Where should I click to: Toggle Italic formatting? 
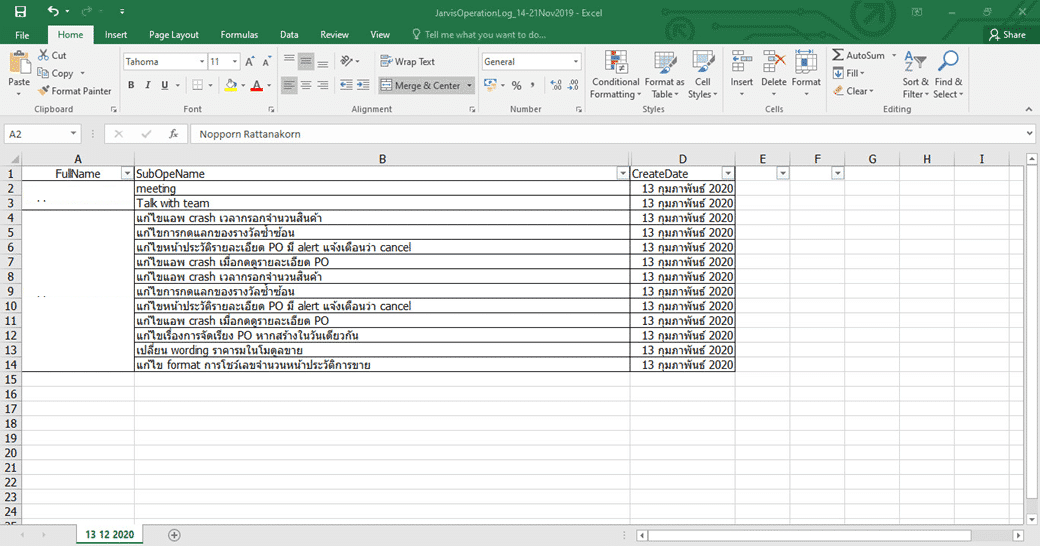148,86
